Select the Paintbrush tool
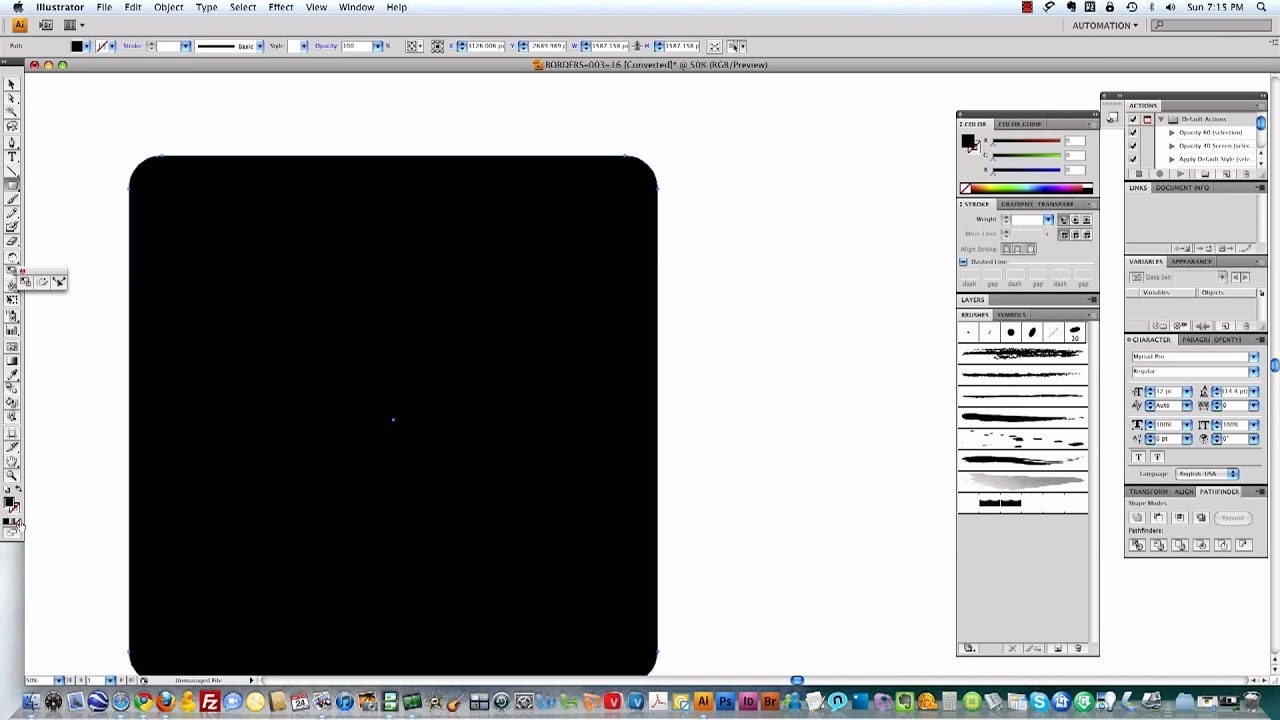 (x=12, y=199)
